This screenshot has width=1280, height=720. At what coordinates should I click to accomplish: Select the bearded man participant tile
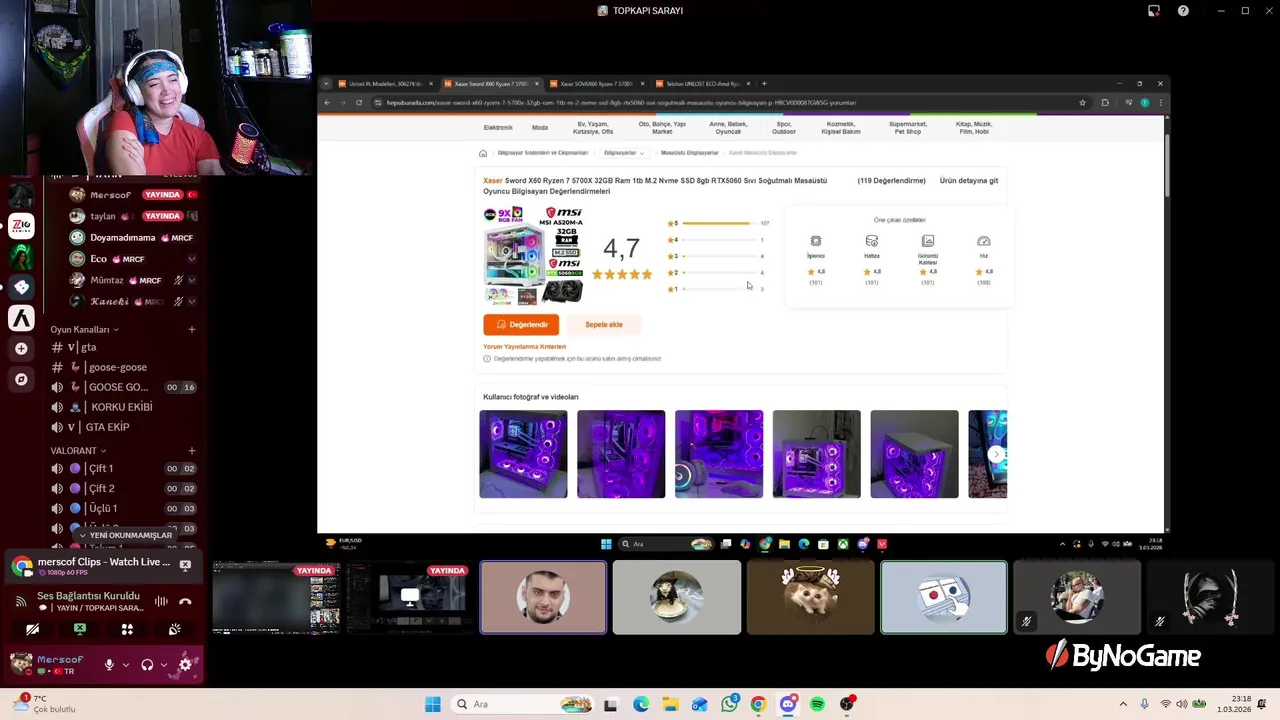[x=543, y=597]
